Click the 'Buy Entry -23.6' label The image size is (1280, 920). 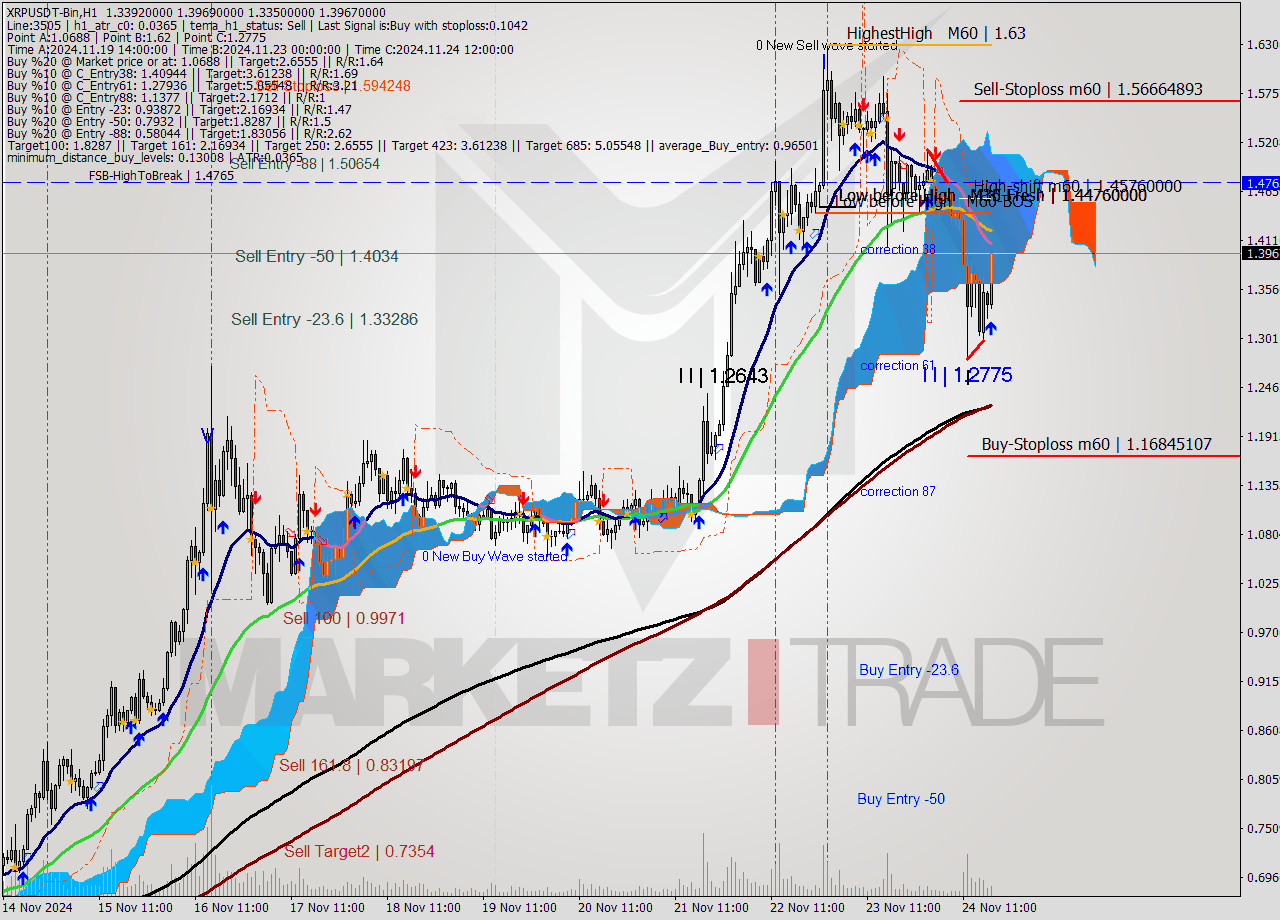tap(909, 670)
